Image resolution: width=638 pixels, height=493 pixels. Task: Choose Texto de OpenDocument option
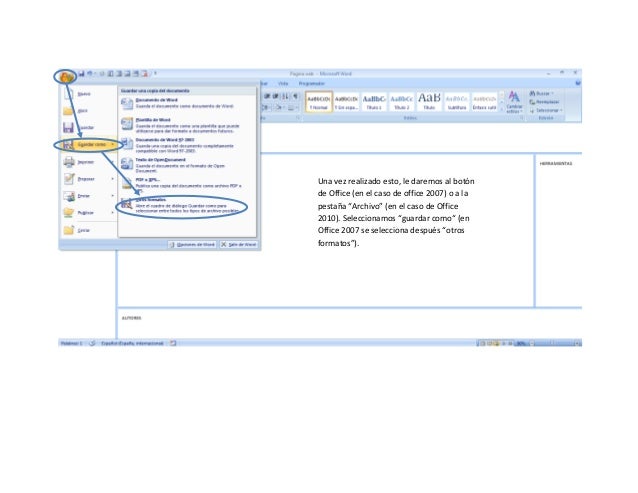[x=188, y=165]
